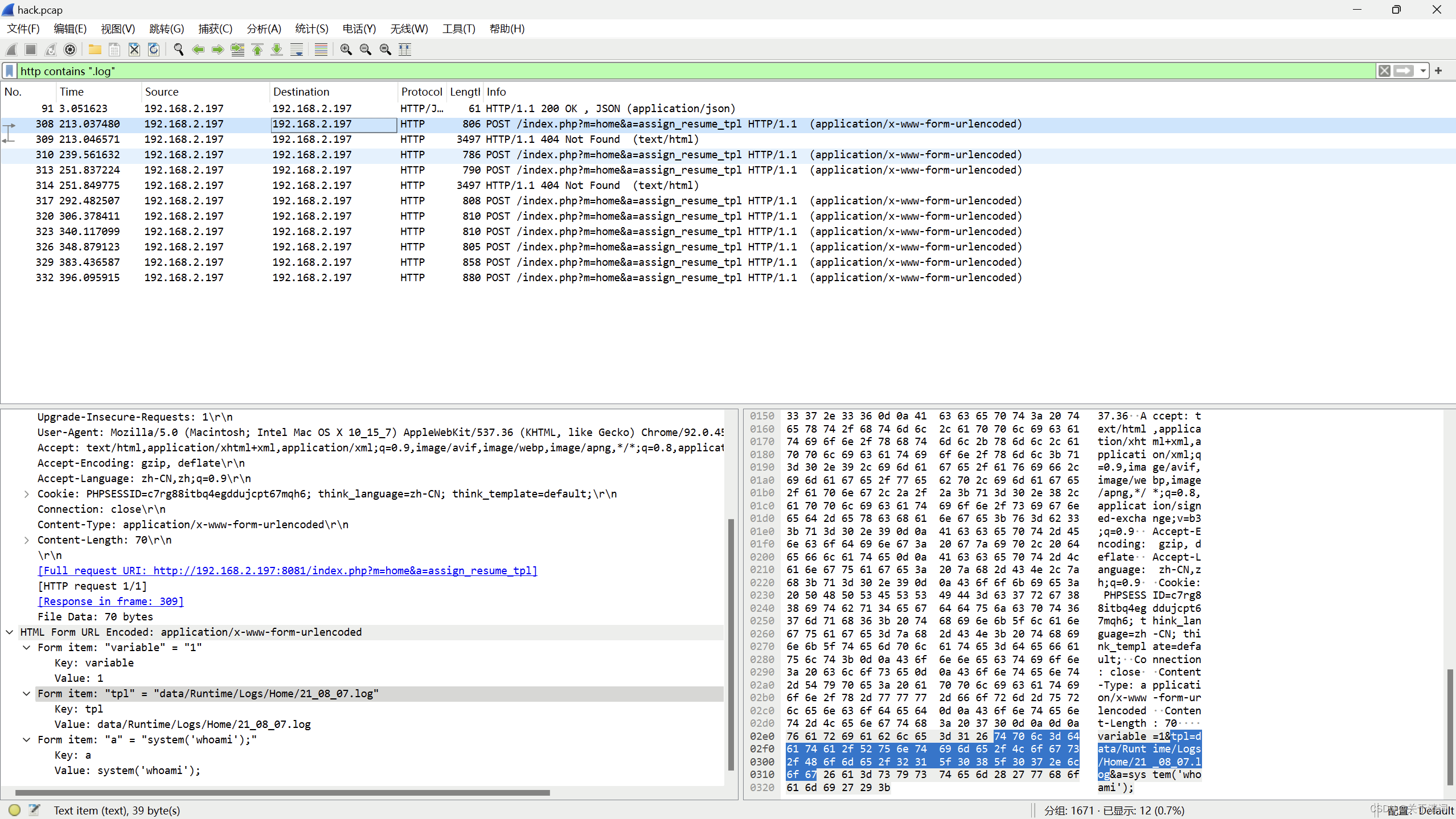Click the start capture shark fin icon
The image size is (1456, 819).
click(x=11, y=50)
